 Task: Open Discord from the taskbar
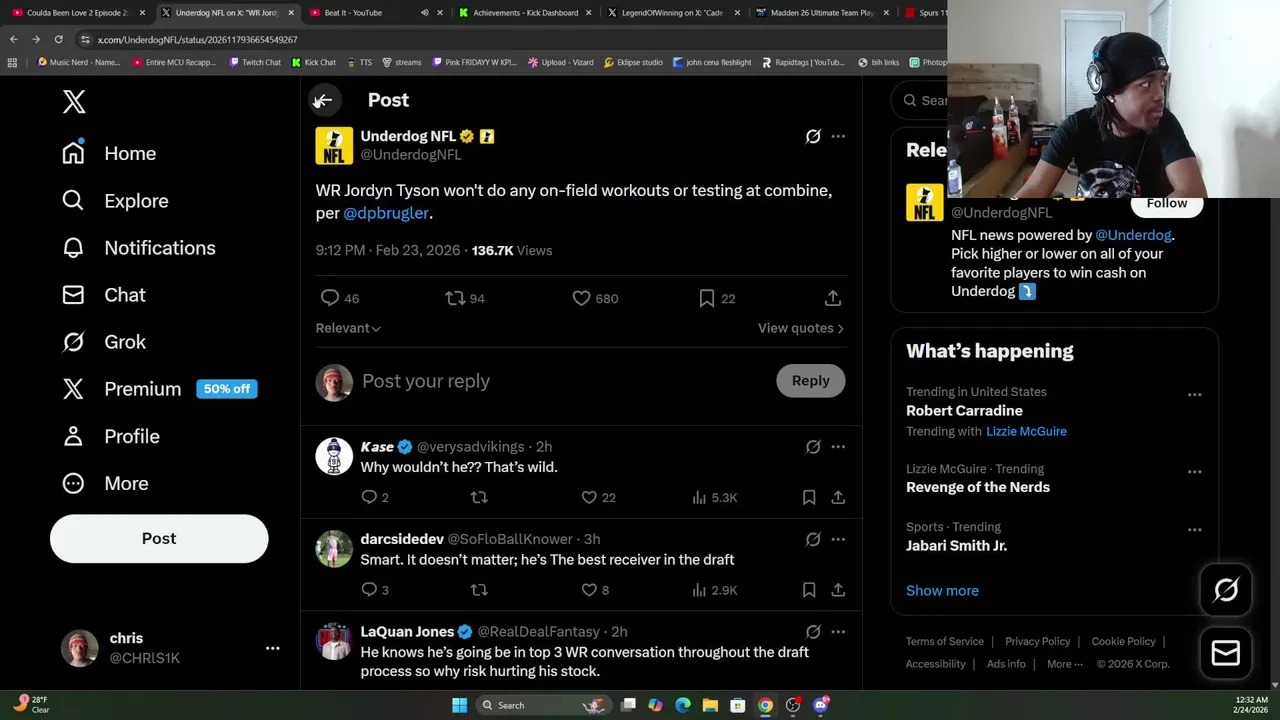pyautogui.click(x=821, y=705)
